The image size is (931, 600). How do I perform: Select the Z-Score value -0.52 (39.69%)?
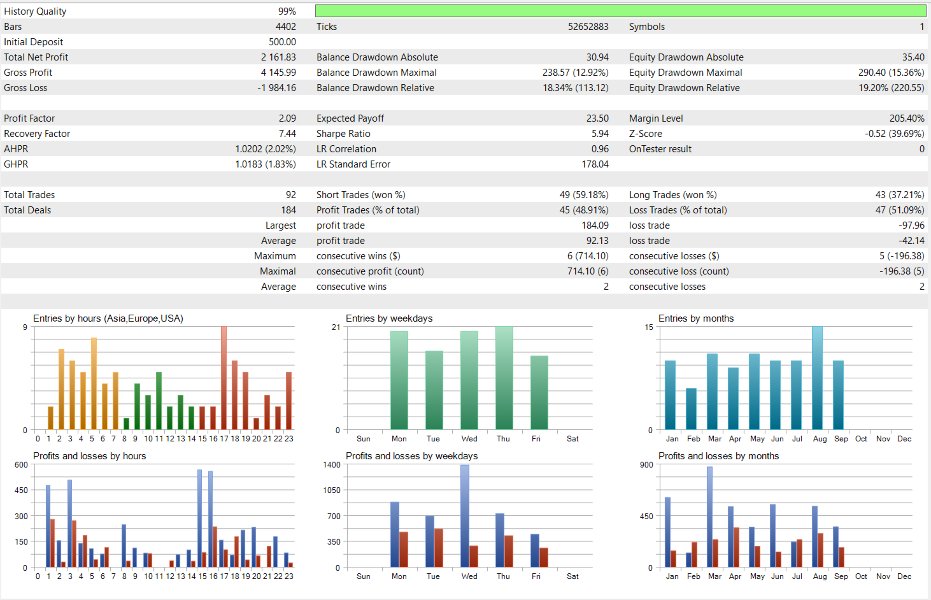895,134
